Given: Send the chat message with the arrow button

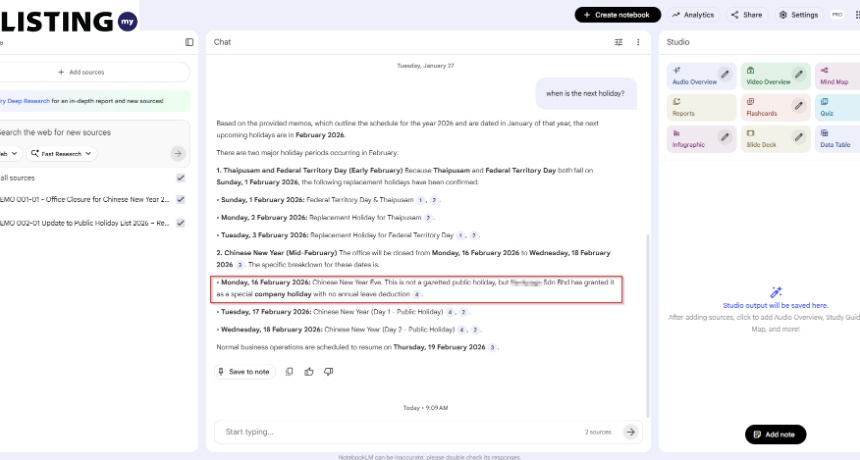Looking at the screenshot, I should 631,432.
